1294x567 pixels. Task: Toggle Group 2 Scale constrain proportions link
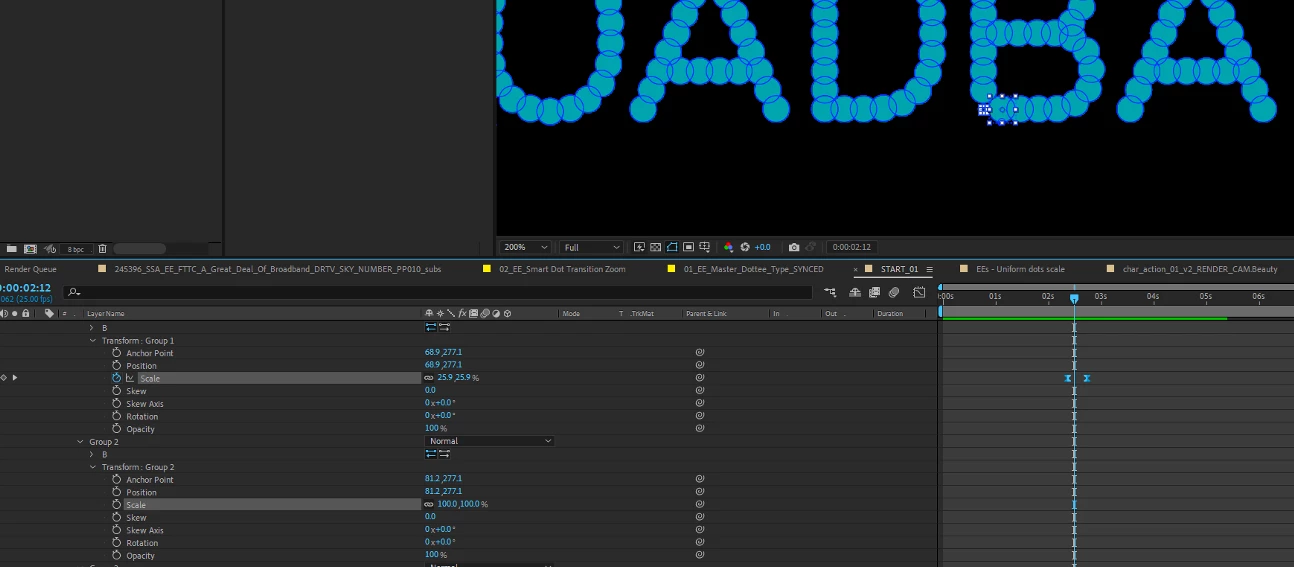(x=429, y=504)
